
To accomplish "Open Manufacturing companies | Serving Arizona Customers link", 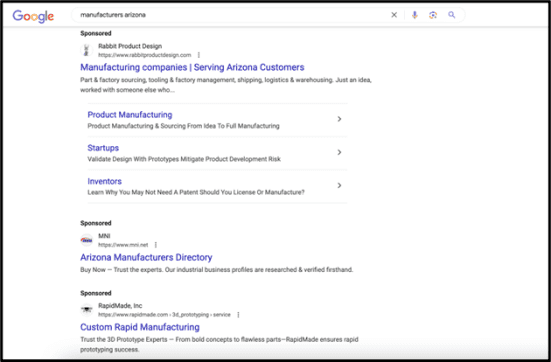I will pyautogui.click(x=192, y=67).
